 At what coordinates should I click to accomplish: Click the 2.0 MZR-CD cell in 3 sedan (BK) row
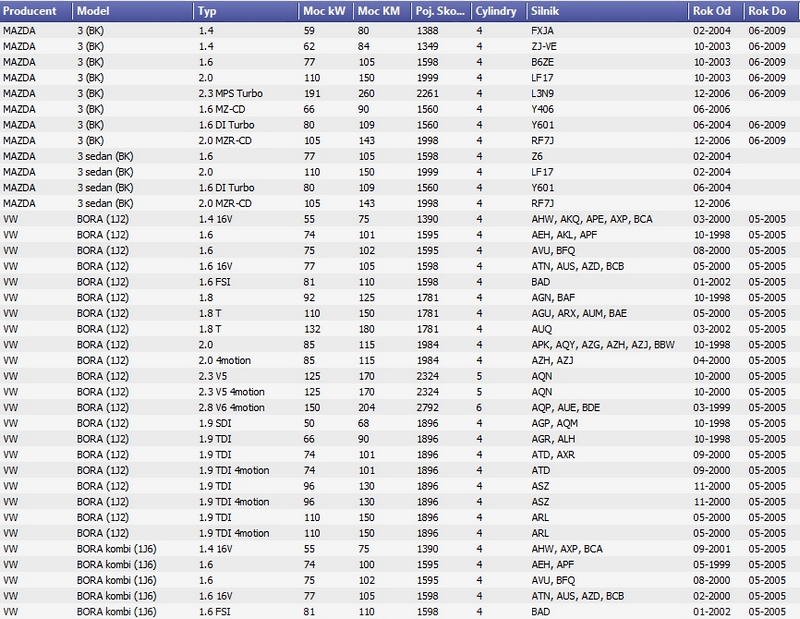point(225,203)
